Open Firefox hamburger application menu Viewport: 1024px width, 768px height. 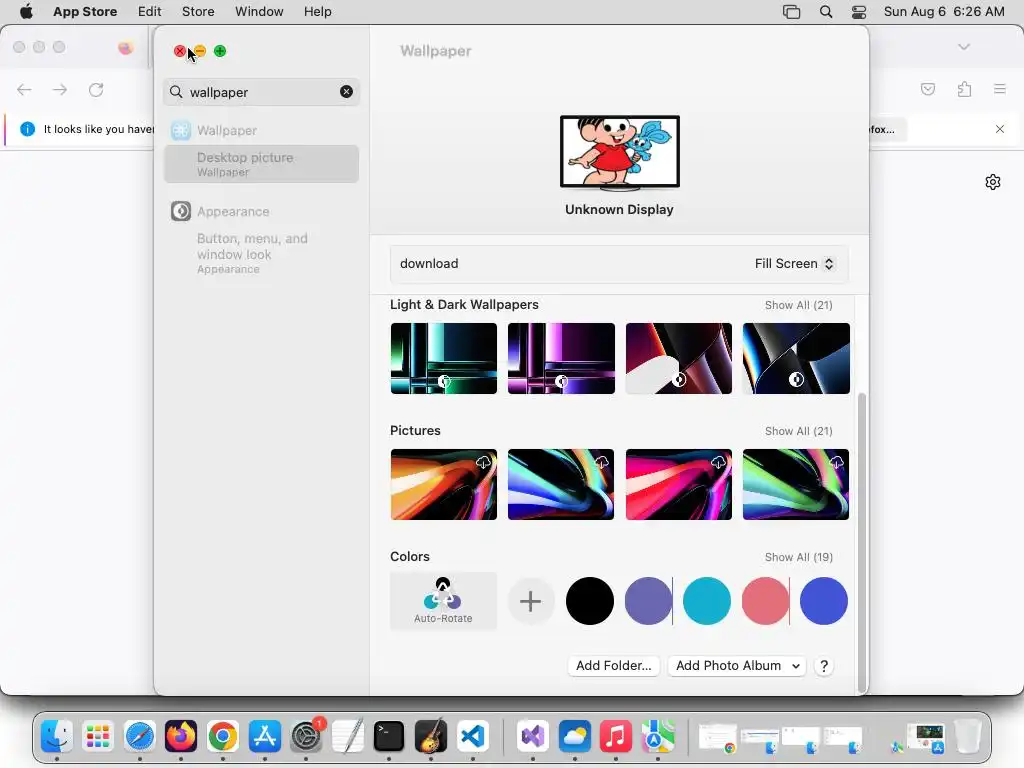(x=1000, y=89)
